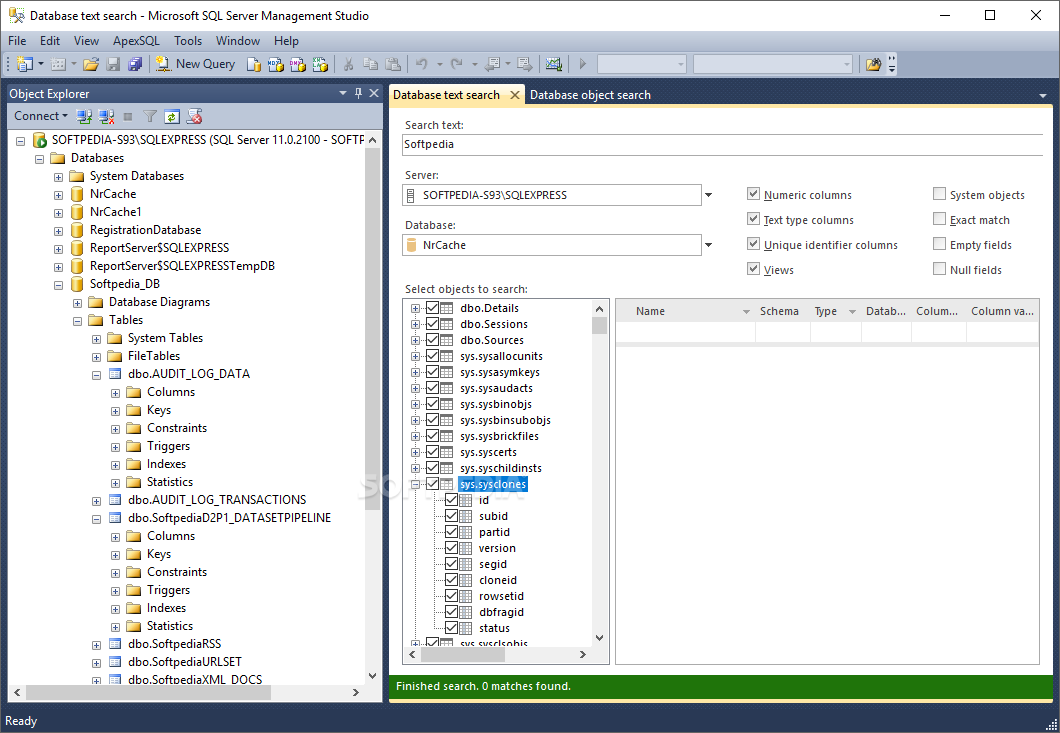Viewport: 1060px width, 733px height.
Task: Click the New Project toolbar icon
Action: pyautogui.click(x=25, y=64)
